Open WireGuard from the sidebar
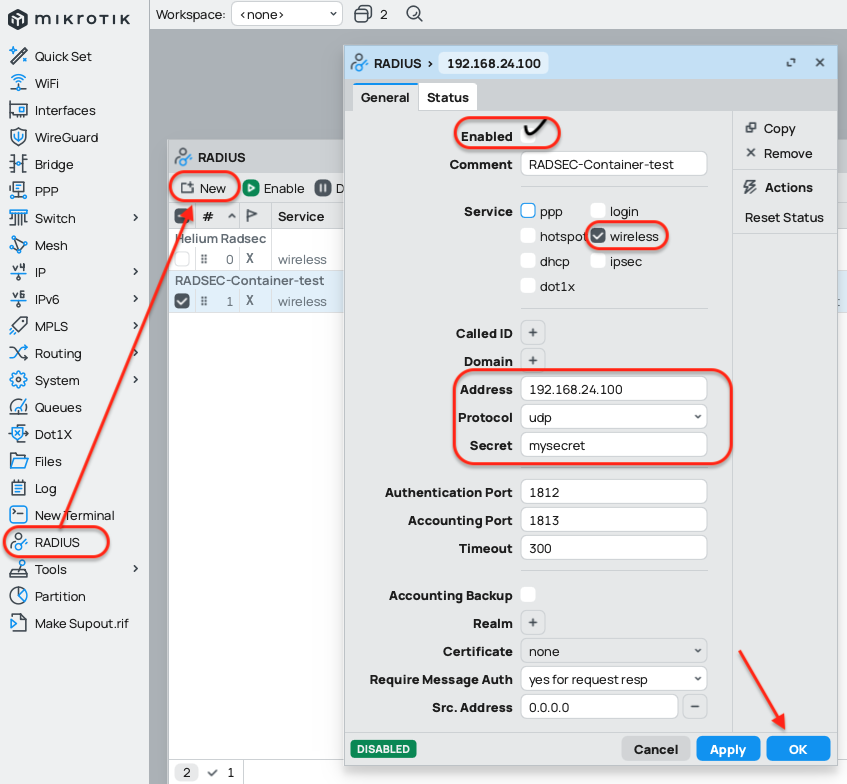Screen dimensions: 847x784 [x=66, y=137]
